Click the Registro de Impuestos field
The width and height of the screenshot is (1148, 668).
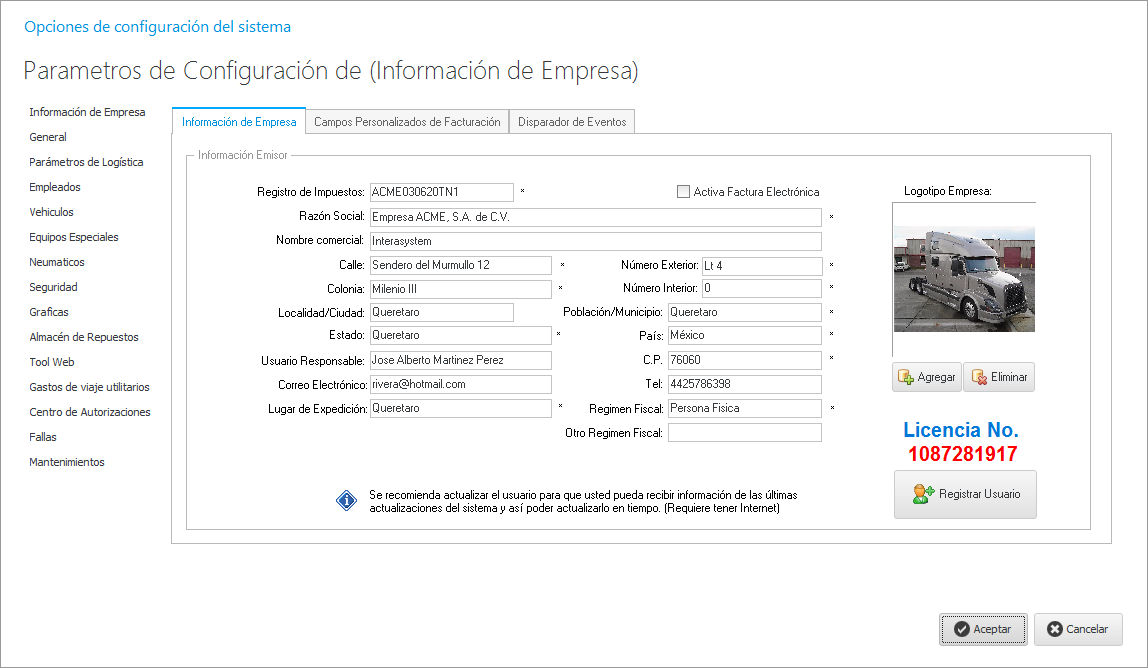[x=441, y=192]
